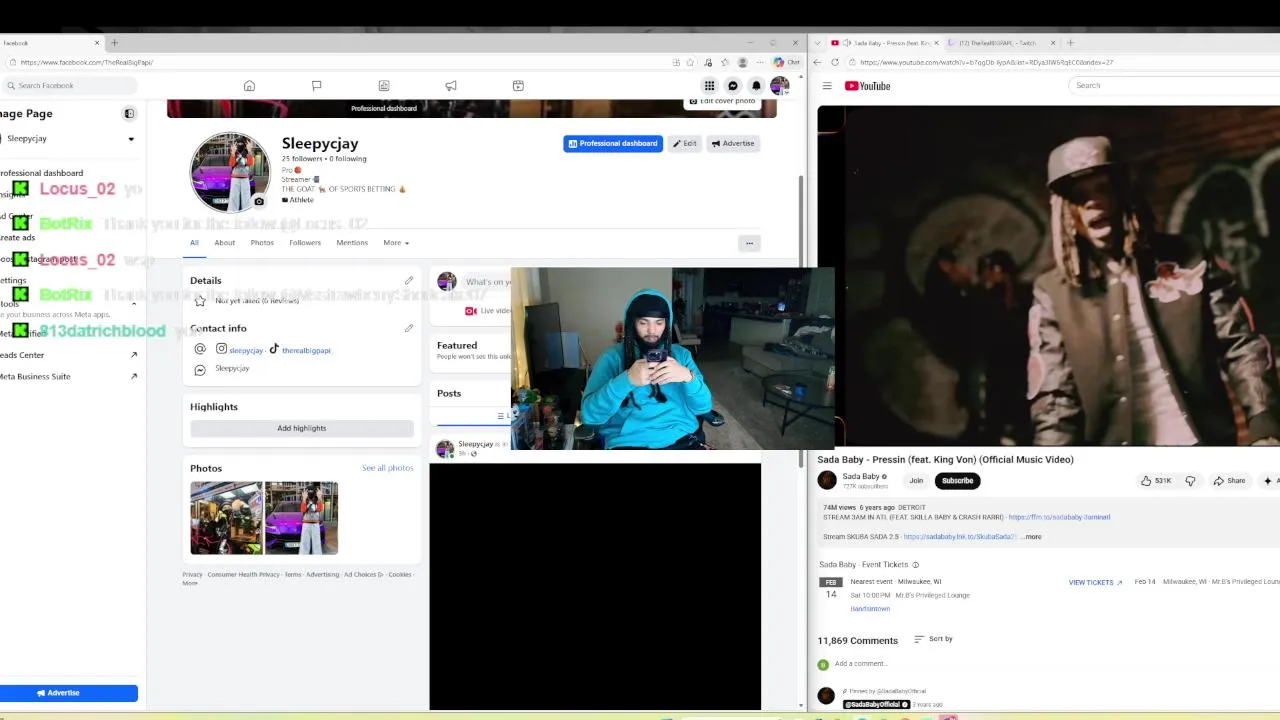
Task: Select the Mentions profile tab
Action: (x=352, y=243)
